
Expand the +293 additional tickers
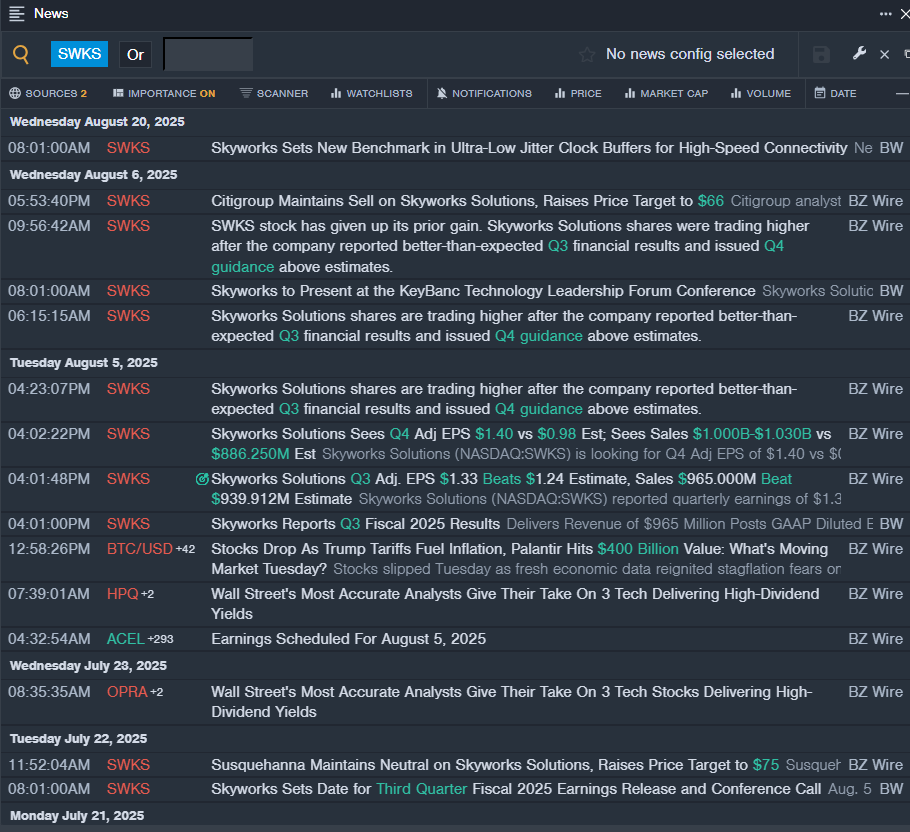pyautogui.click(x=160, y=639)
